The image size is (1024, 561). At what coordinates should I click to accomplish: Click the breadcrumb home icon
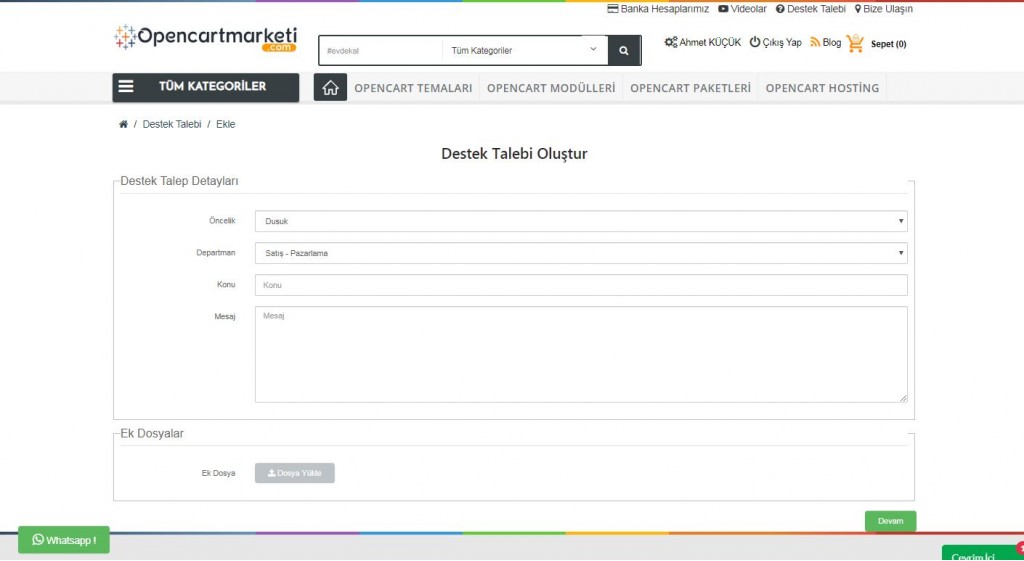[x=123, y=124]
